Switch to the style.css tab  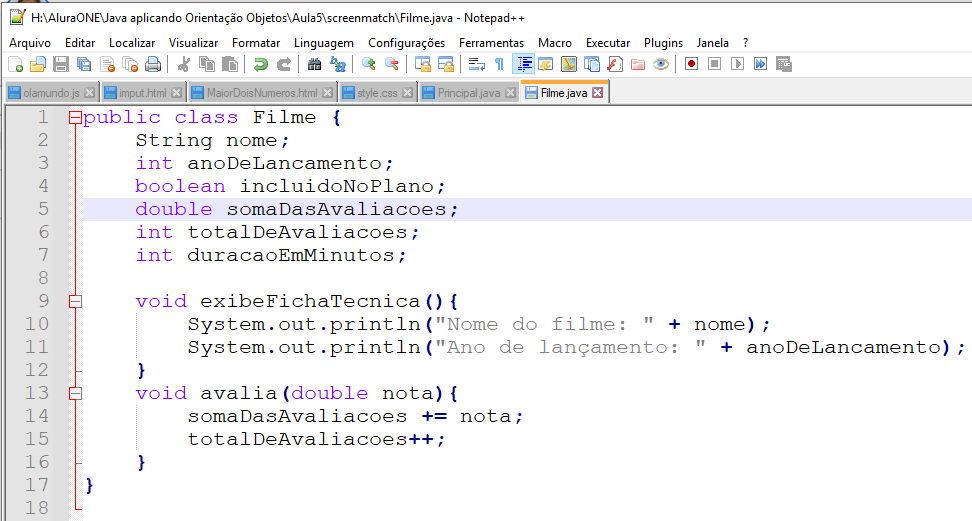point(377,92)
